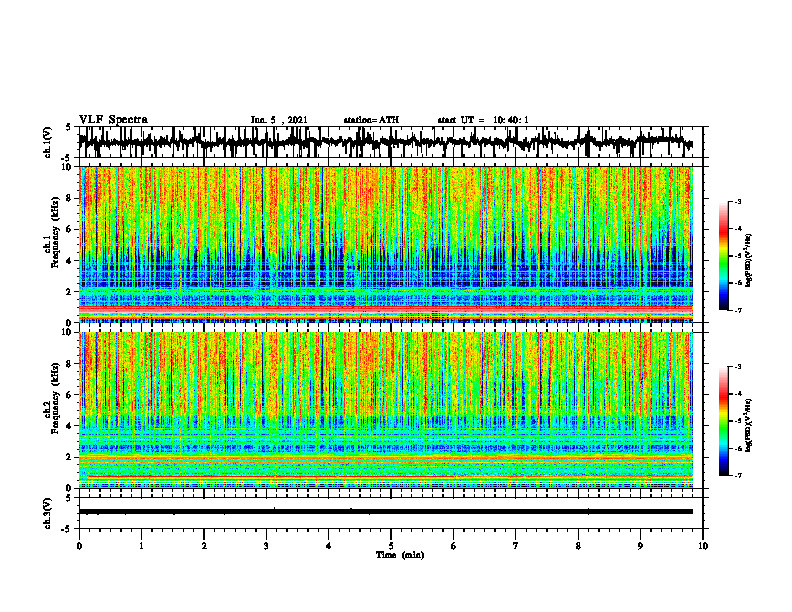
Task: Click inside the ch.2 spectrogram panel
Action: pyautogui.click(x=386, y=410)
